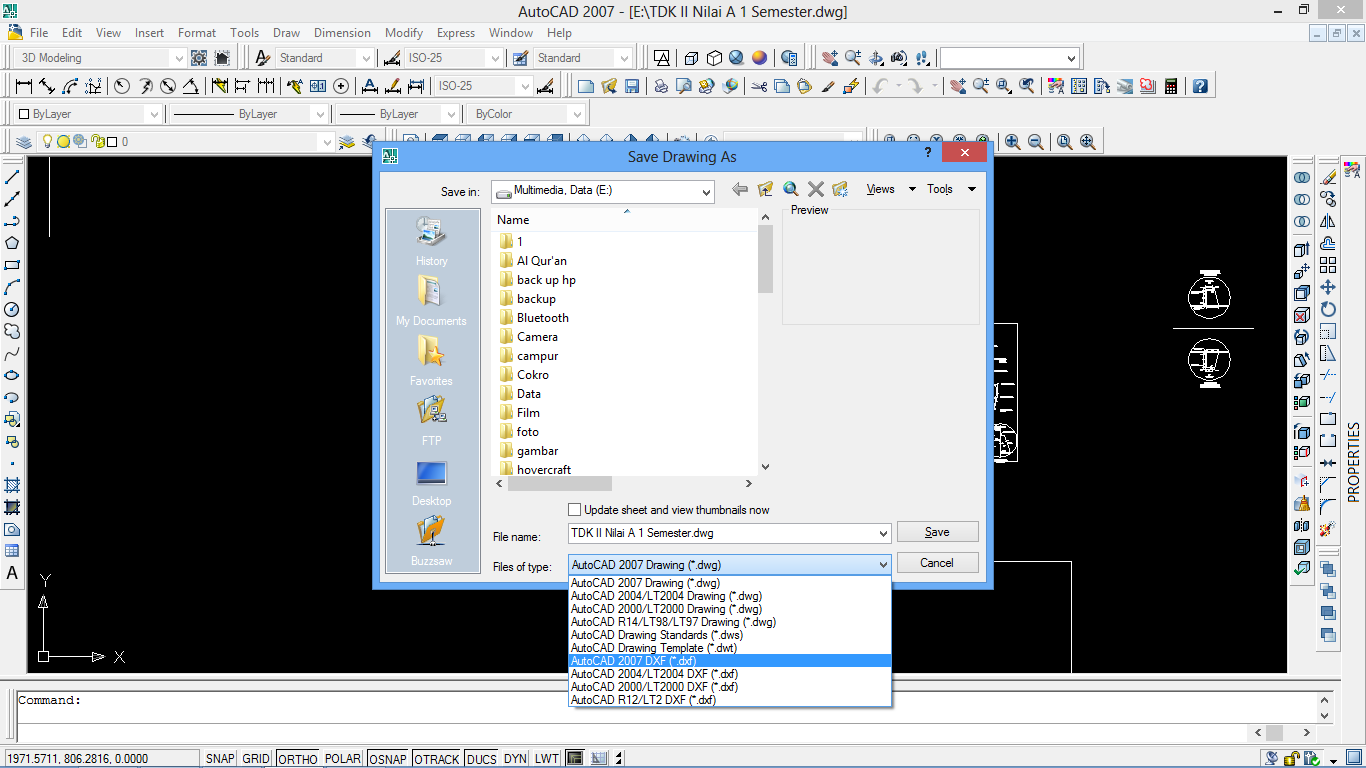Open the Table draw tool
1366x768 pixels.
point(12,551)
